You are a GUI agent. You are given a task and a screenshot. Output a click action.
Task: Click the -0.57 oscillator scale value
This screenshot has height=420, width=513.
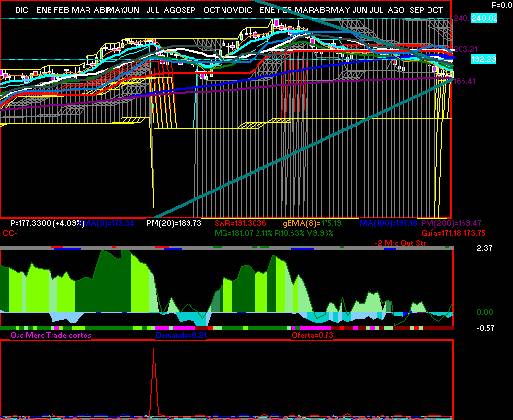(485, 328)
